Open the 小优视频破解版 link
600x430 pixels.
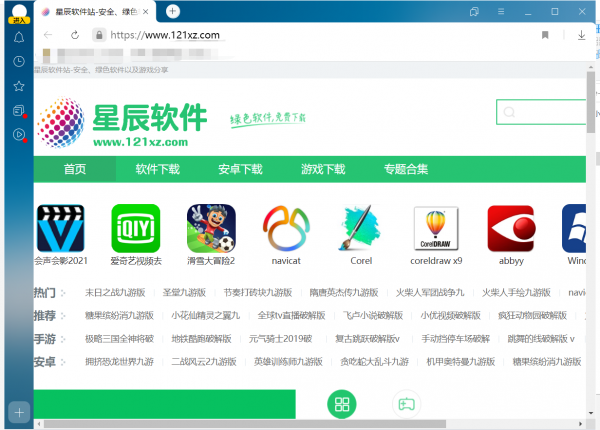coord(450,316)
